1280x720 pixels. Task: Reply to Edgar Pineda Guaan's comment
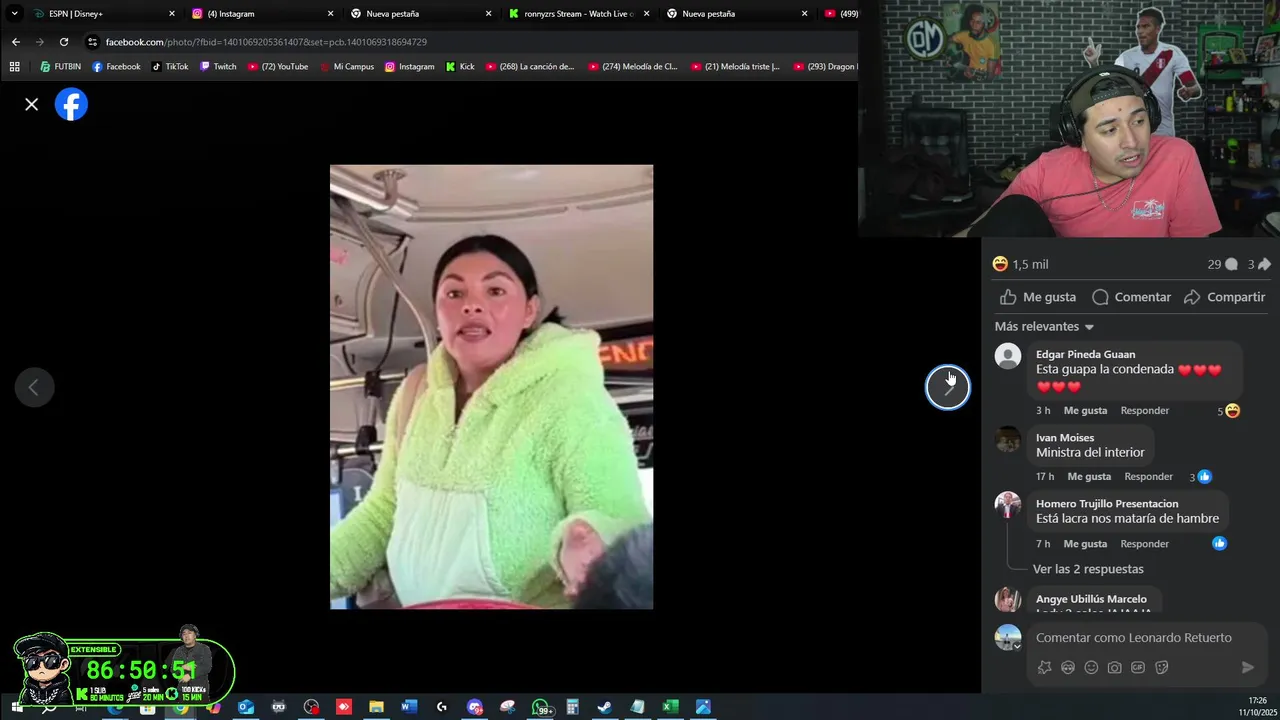1144,410
